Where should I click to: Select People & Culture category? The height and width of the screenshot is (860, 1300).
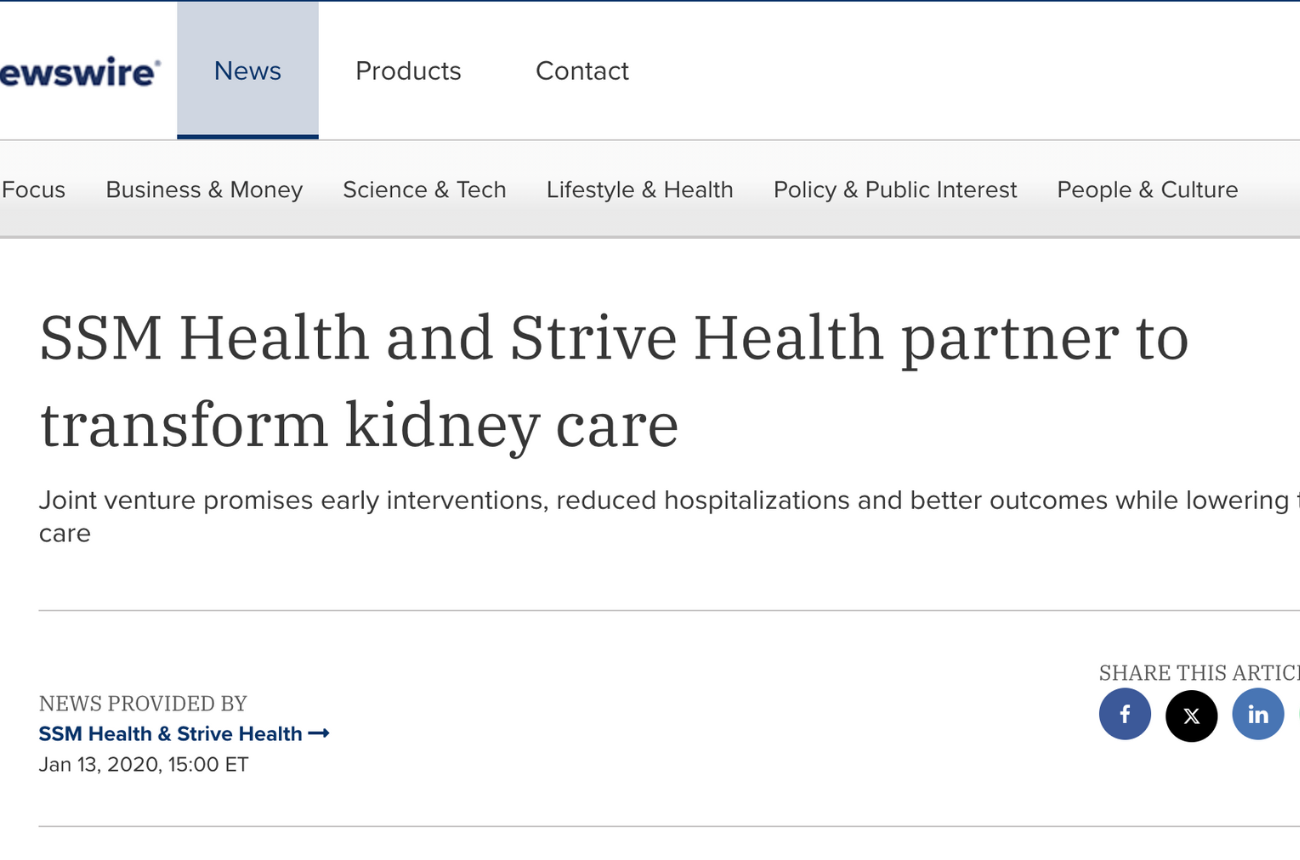(1147, 189)
